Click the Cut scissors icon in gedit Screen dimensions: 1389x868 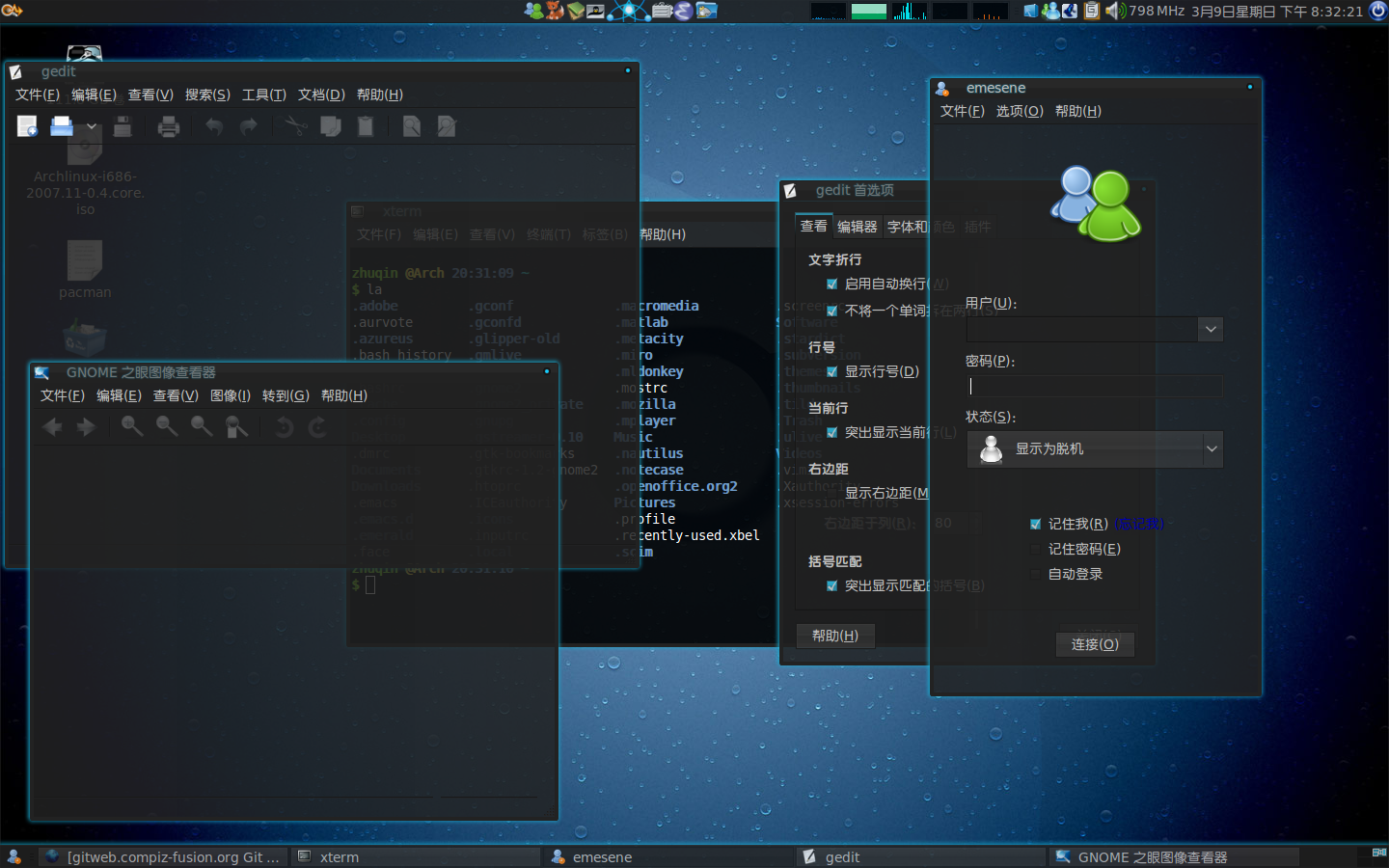pos(295,126)
